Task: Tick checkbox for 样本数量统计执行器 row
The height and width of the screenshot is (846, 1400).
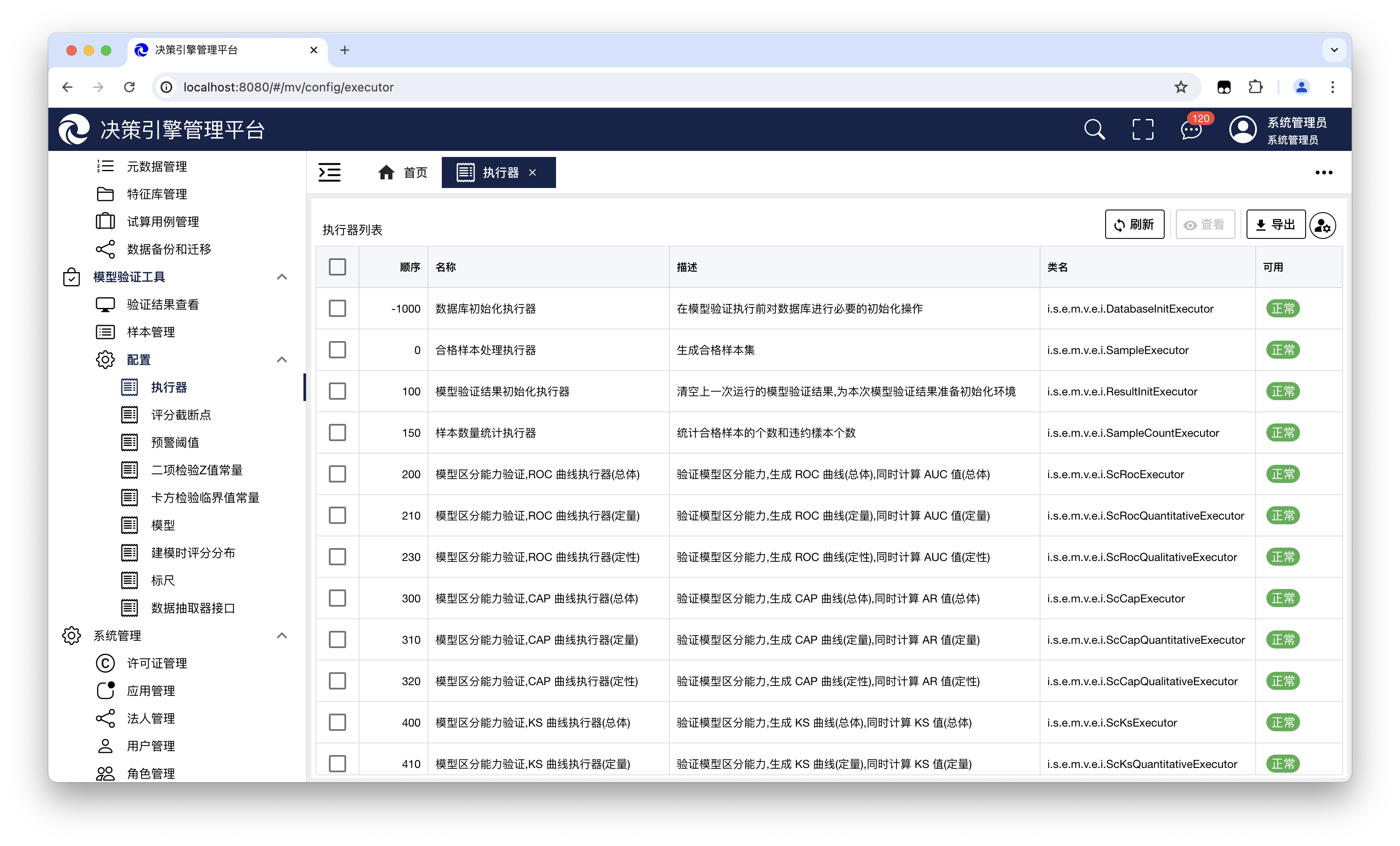Action: pos(337,432)
